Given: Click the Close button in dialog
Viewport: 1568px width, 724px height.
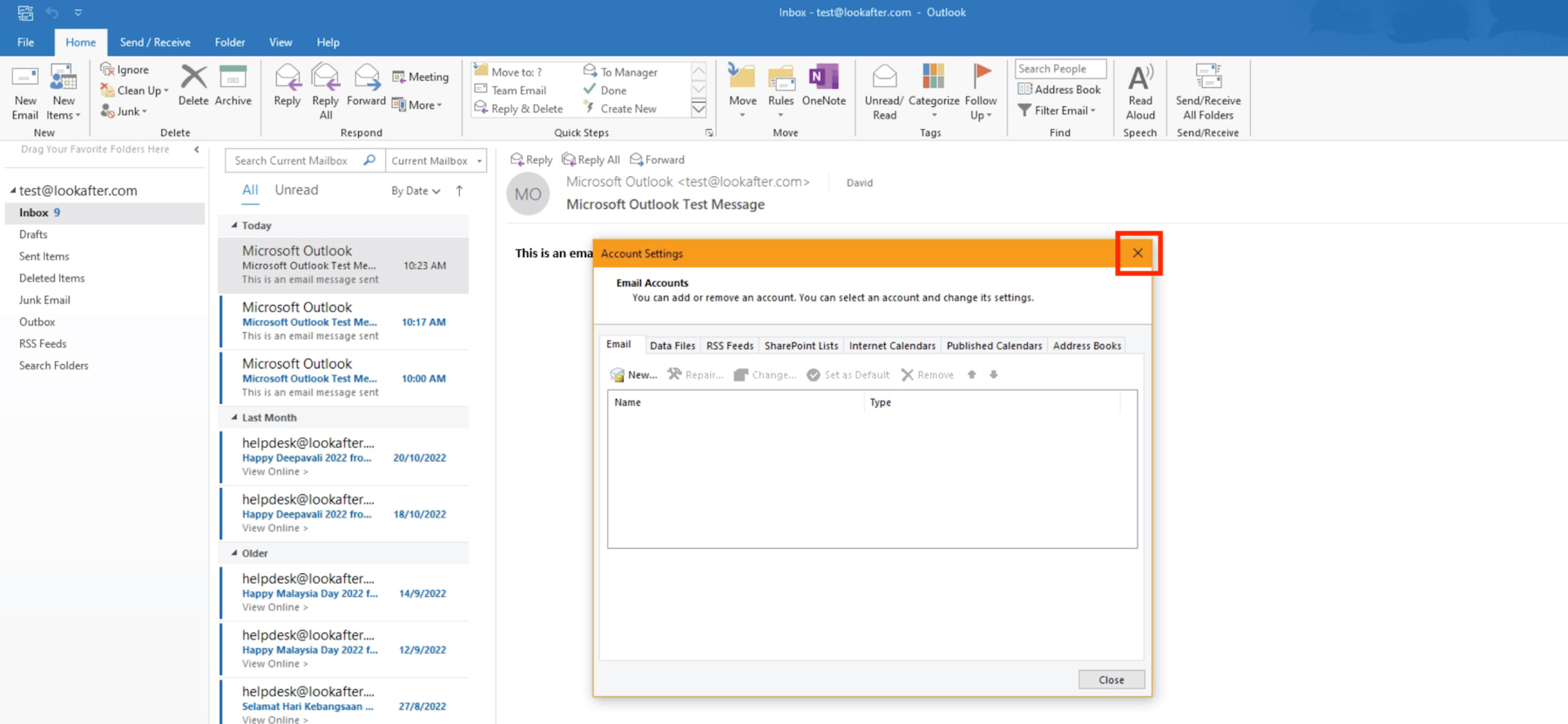Looking at the screenshot, I should [1111, 680].
